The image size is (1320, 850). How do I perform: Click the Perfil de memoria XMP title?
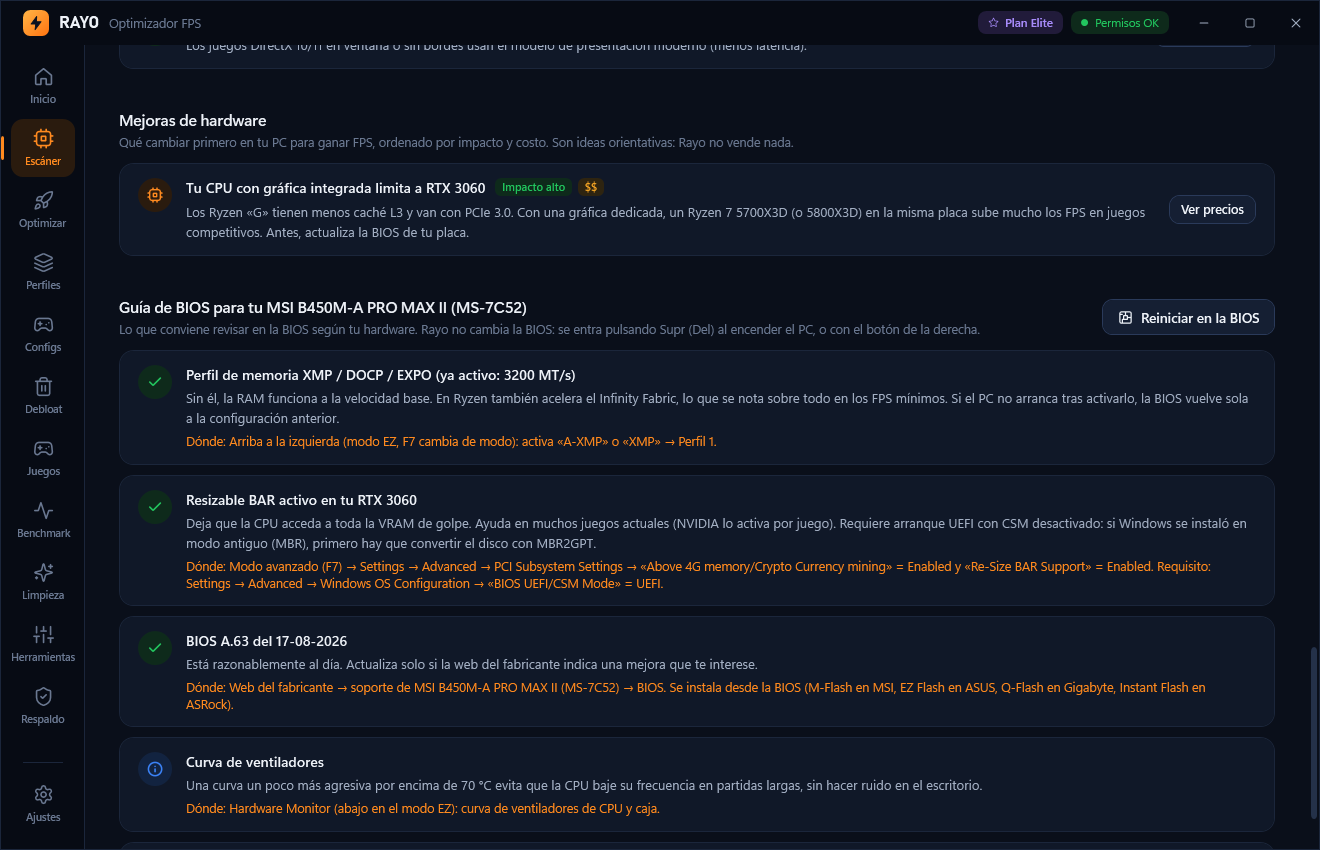click(380, 375)
